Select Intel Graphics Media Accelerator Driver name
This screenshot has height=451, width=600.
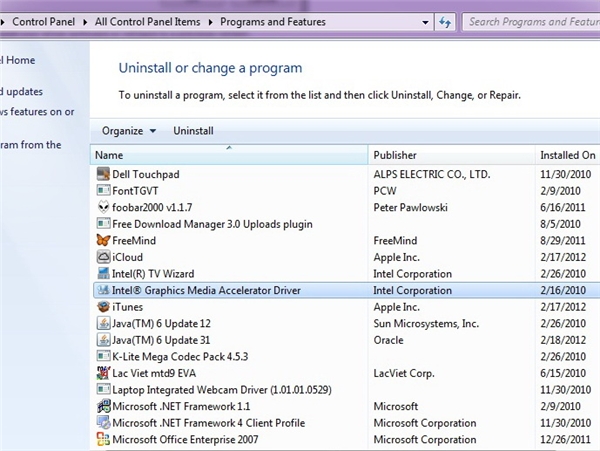click(206, 290)
